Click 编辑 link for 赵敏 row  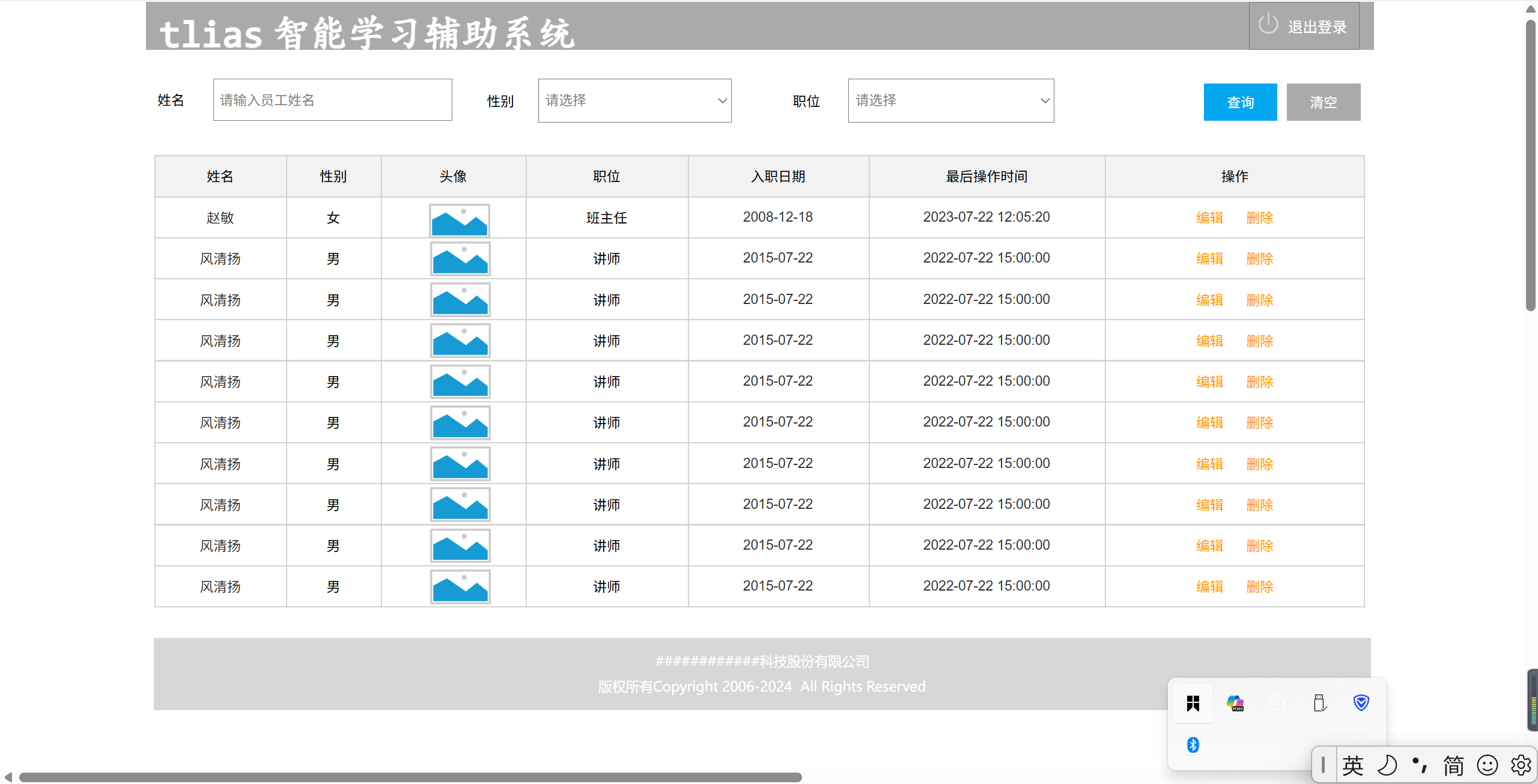click(1209, 218)
